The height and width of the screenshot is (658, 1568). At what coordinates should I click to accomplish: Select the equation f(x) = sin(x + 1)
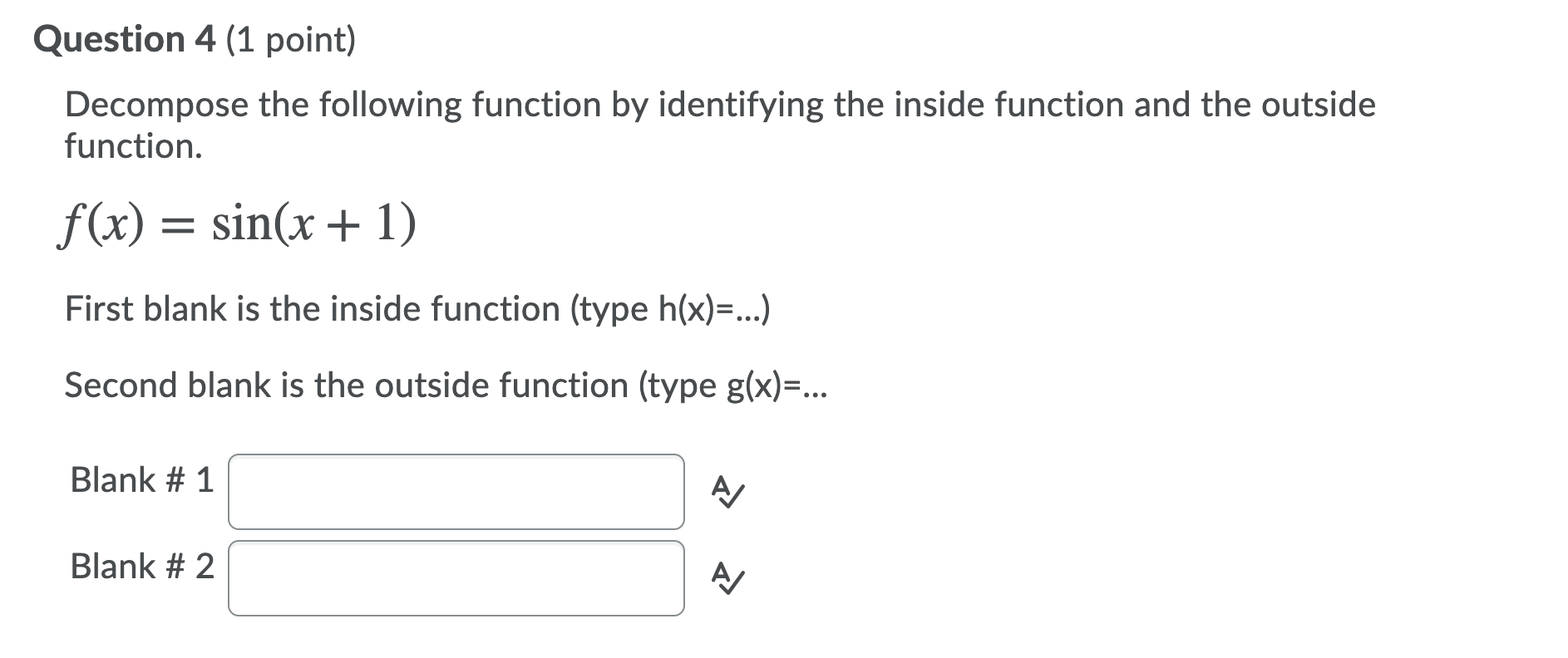235,223
